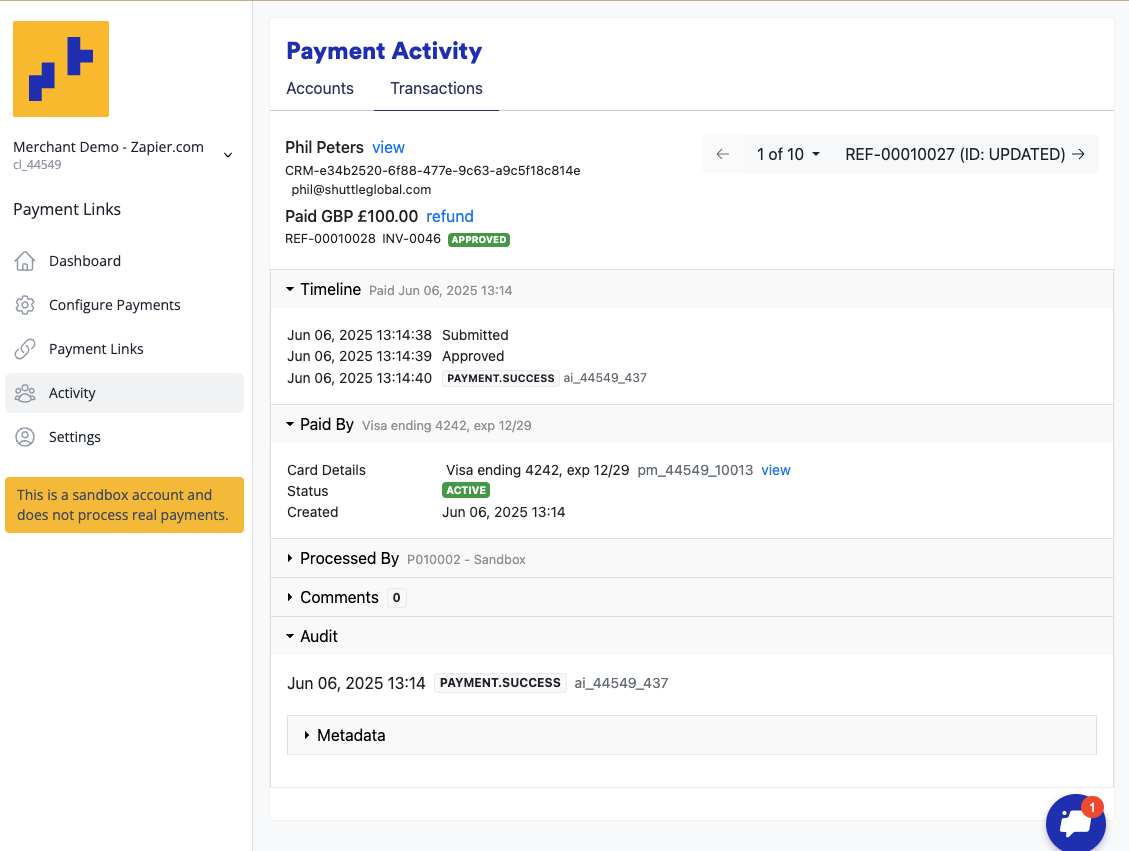The width and height of the screenshot is (1129, 851).
Task: Switch to the Accounts tab
Action: tap(320, 88)
